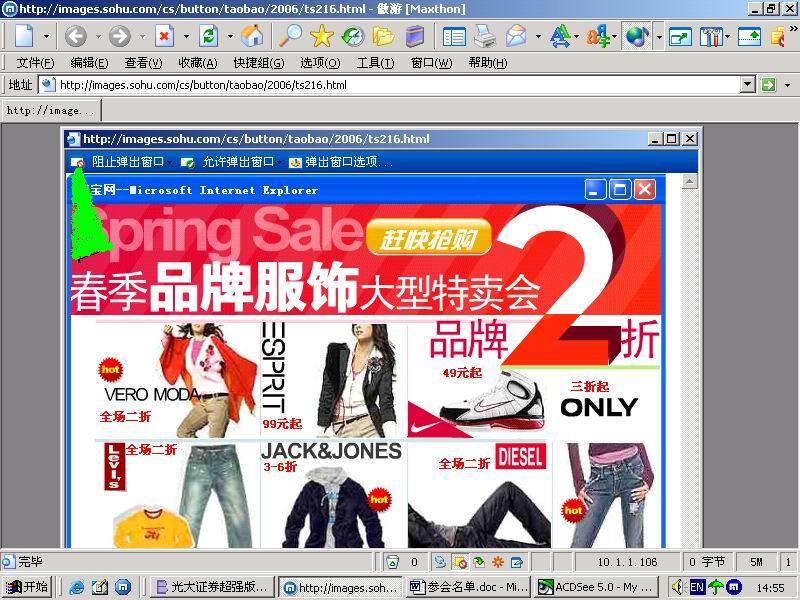Click the orange sun status bar icon
Screen dimensions: 800x600
pos(497,562)
